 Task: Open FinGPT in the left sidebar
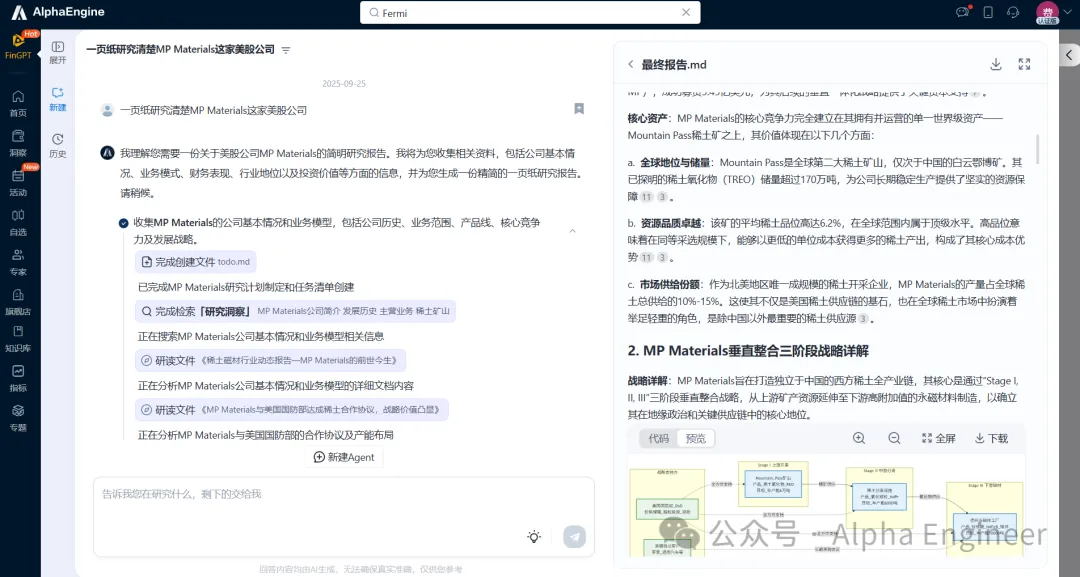point(18,45)
